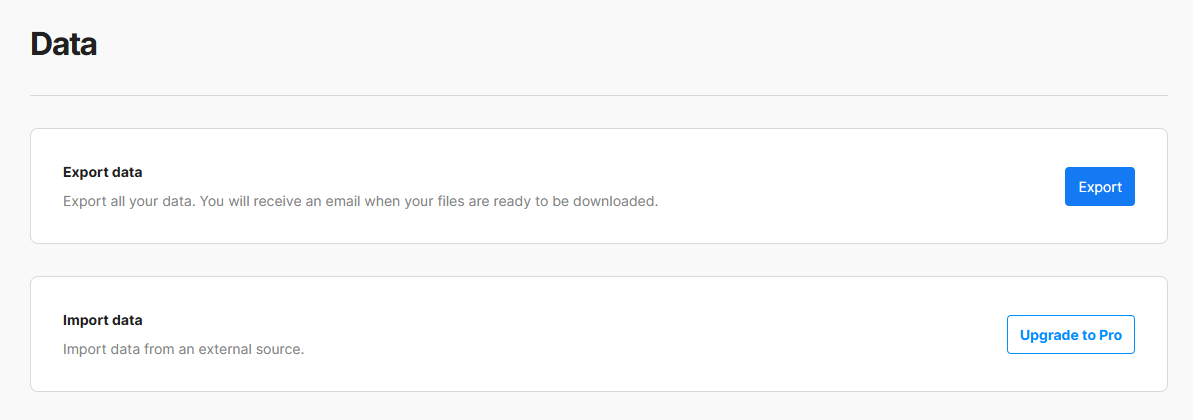Click the blue Export button
The width and height of the screenshot is (1193, 420).
click(1099, 187)
